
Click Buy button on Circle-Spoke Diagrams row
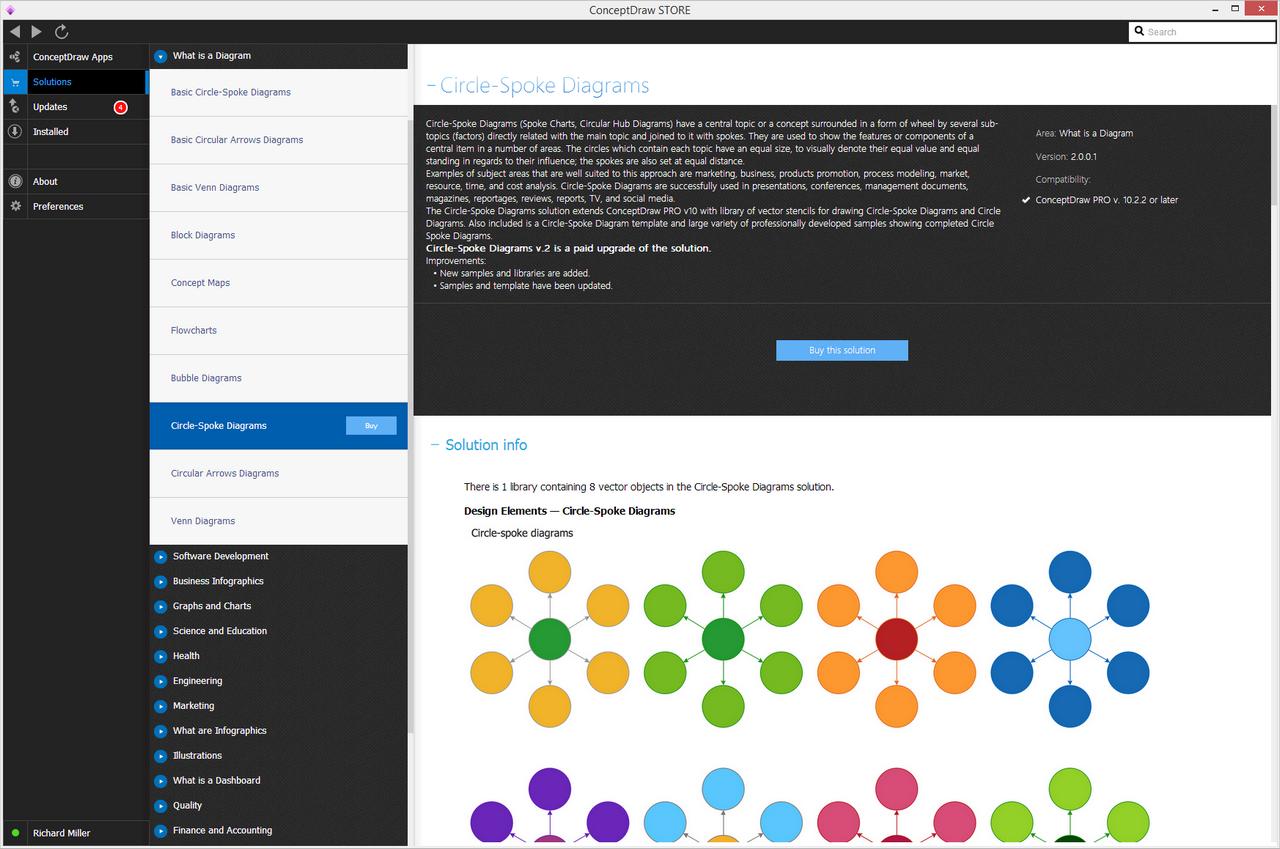pyautogui.click(x=371, y=426)
